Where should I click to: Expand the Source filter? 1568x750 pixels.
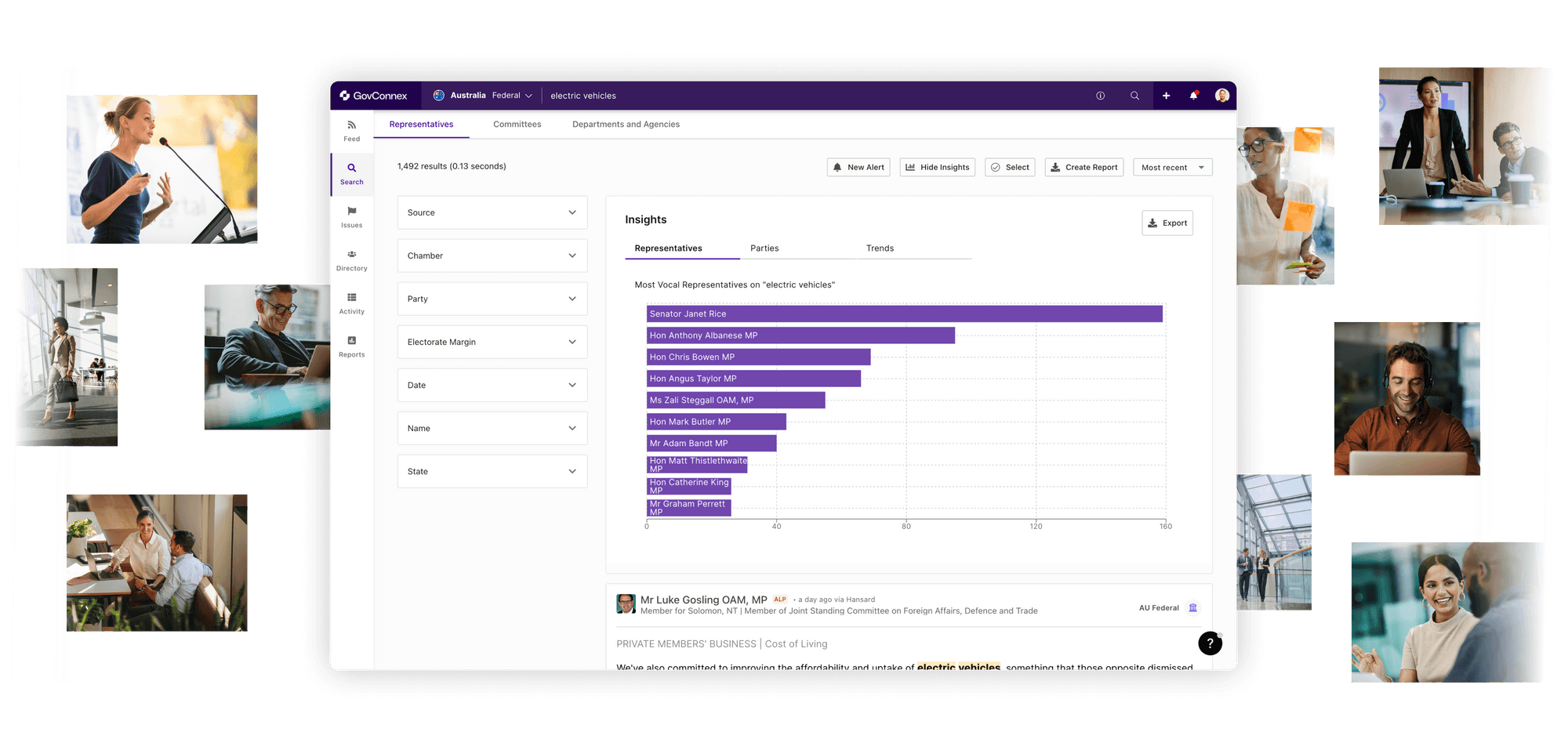(x=492, y=212)
